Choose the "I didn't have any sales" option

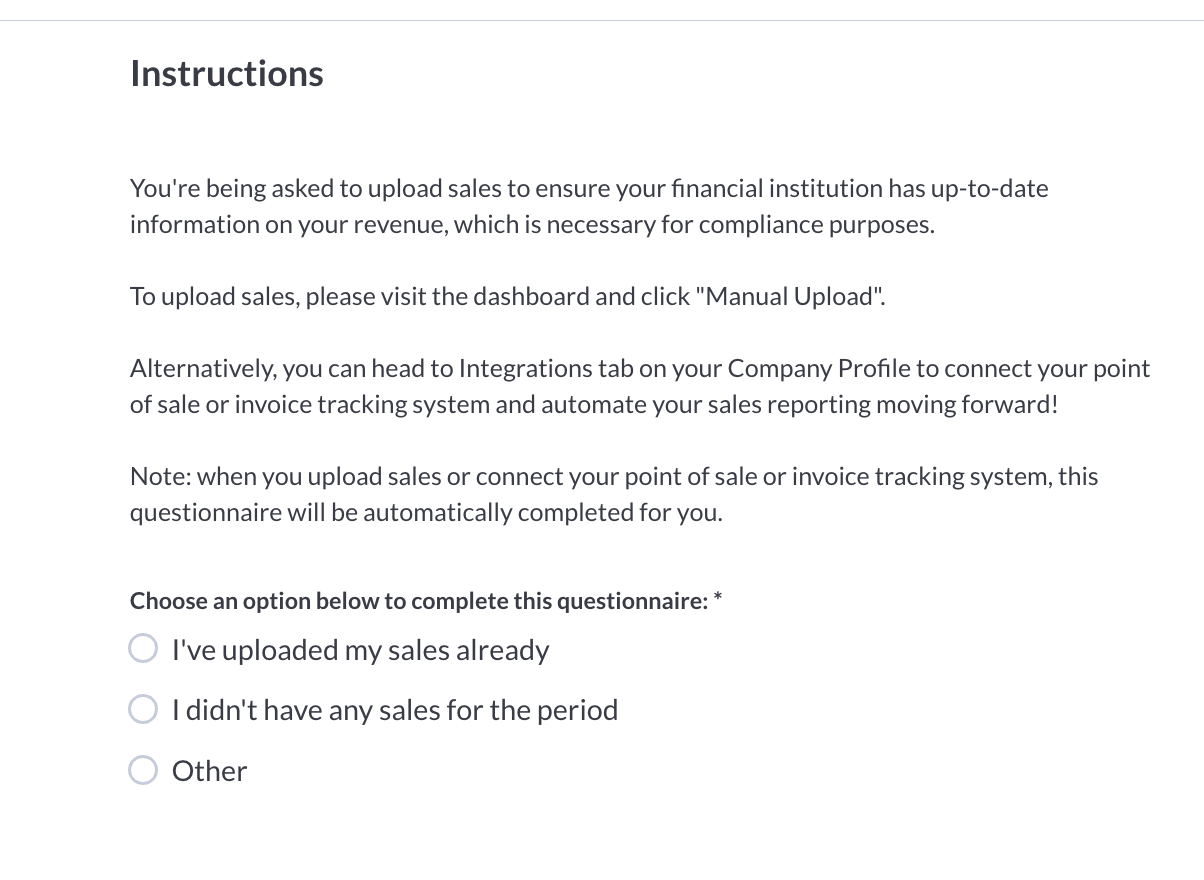143,709
